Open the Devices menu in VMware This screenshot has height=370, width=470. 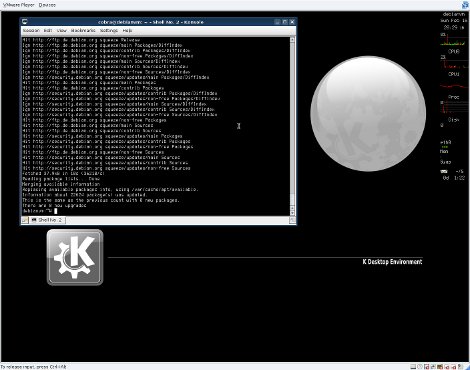(47, 5)
